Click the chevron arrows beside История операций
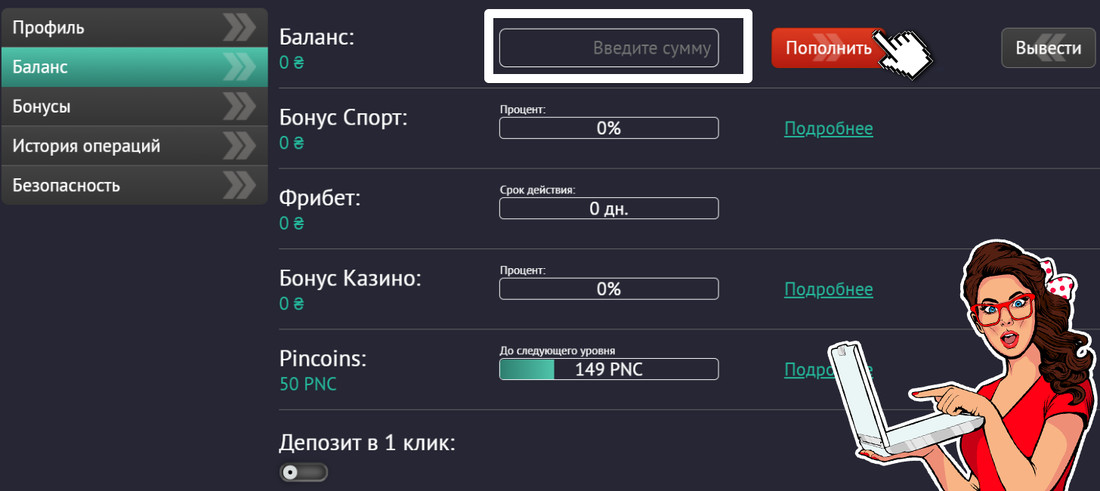 240,146
